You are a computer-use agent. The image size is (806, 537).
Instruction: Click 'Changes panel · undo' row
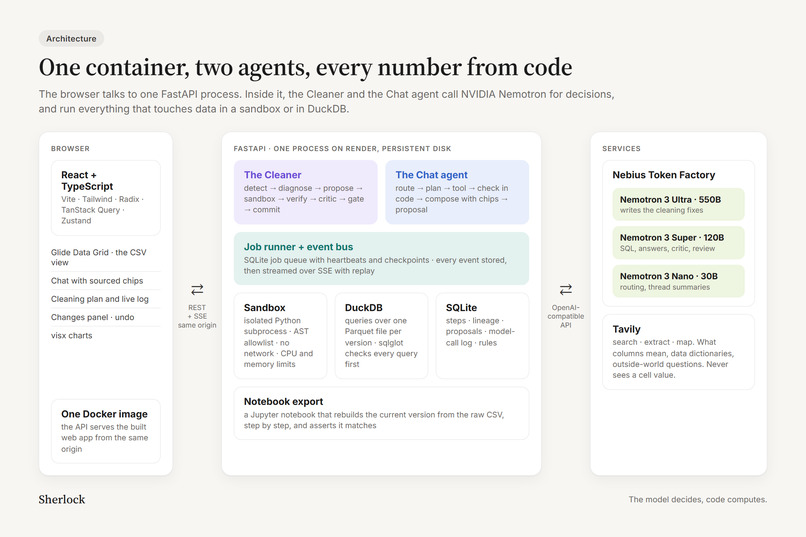105,317
